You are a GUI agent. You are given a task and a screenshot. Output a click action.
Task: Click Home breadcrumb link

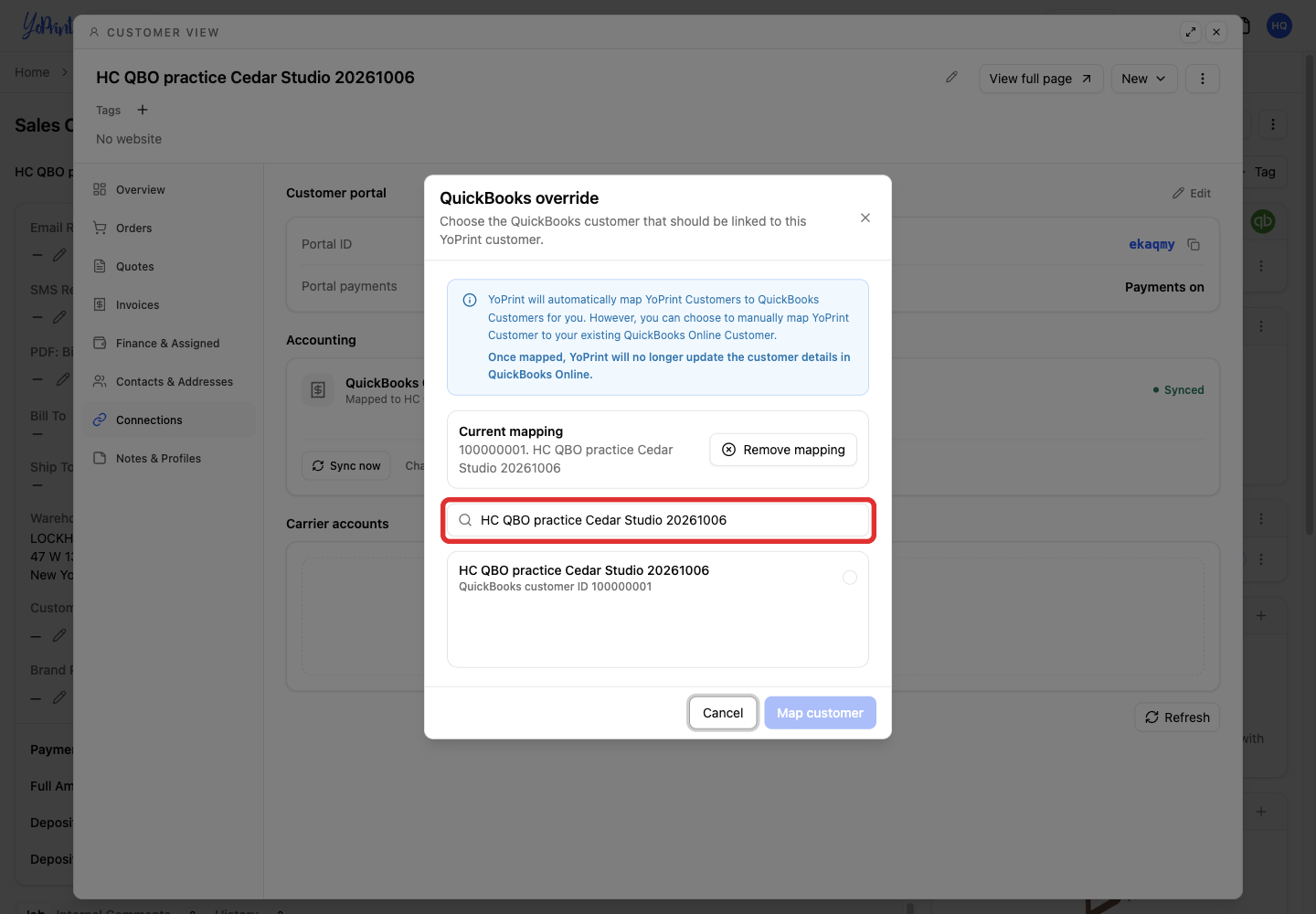[32, 72]
